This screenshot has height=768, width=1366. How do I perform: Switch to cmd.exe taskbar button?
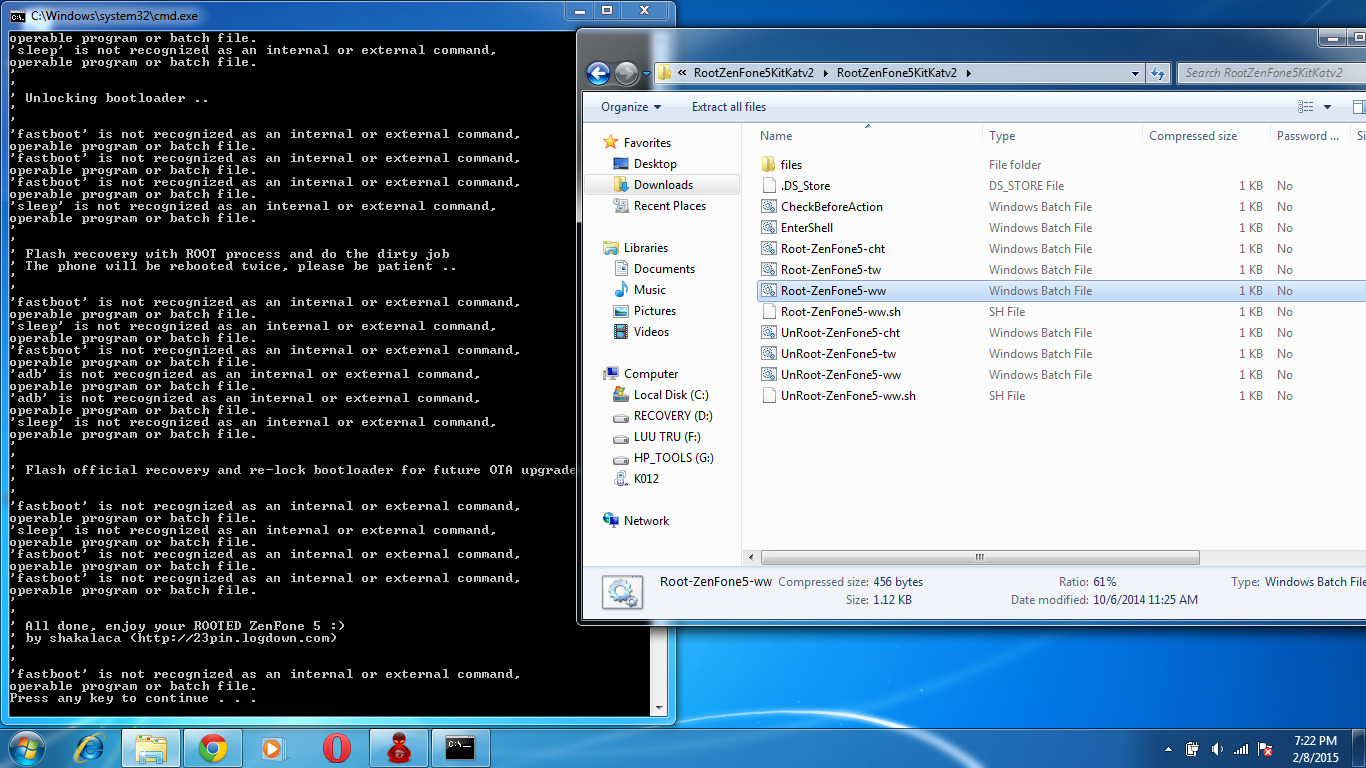(x=460, y=748)
